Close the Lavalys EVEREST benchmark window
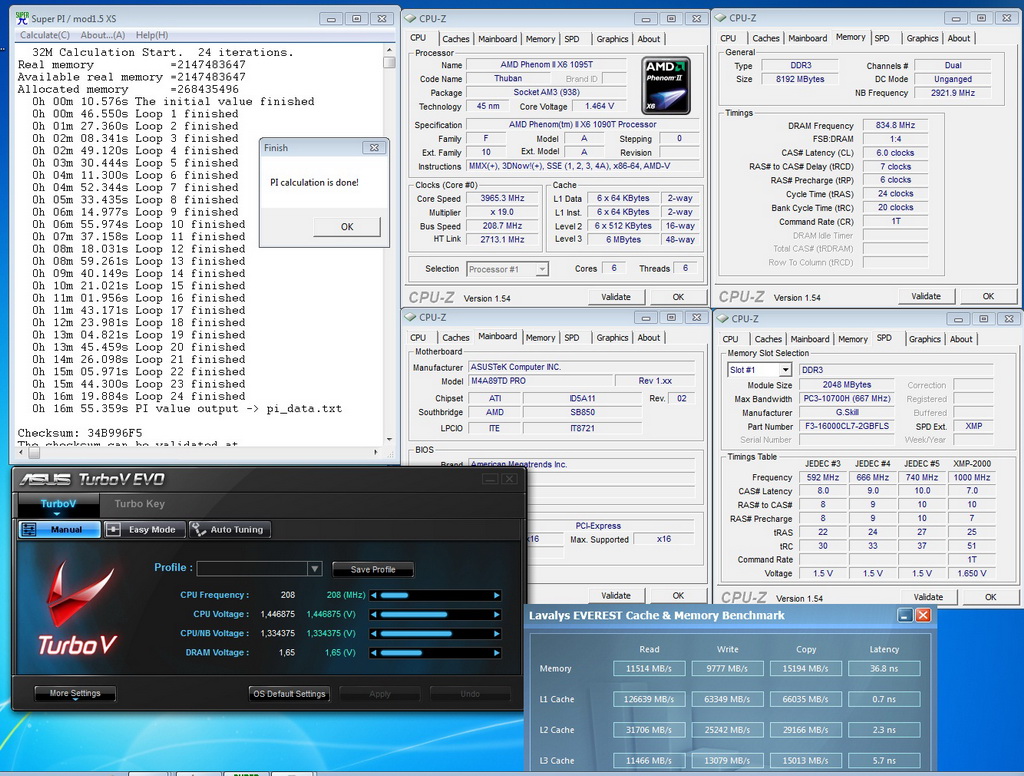Viewport: 1024px width, 776px height. coord(923,615)
